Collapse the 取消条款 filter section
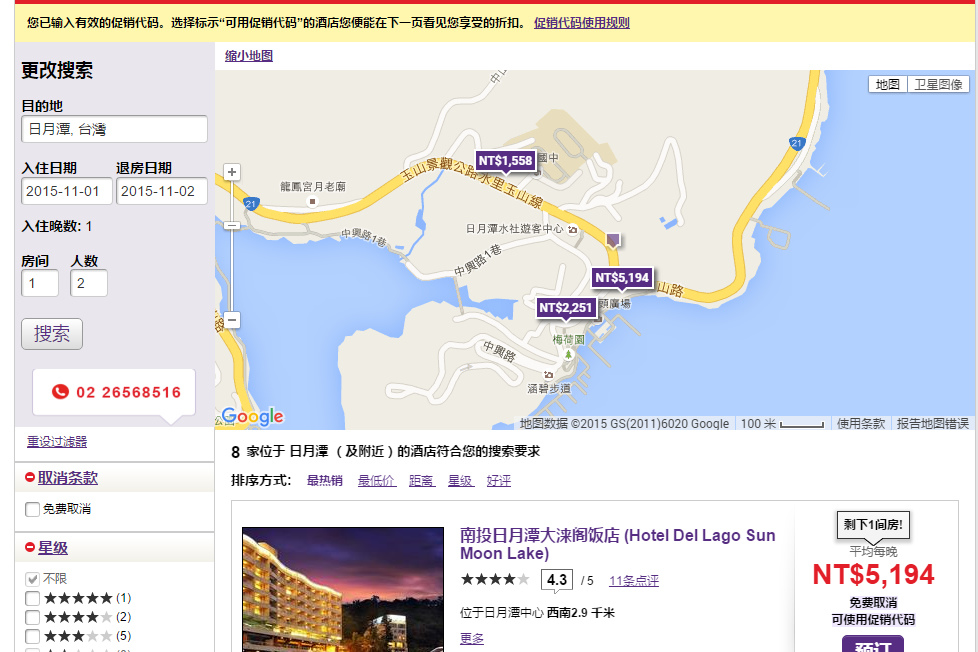 point(28,477)
